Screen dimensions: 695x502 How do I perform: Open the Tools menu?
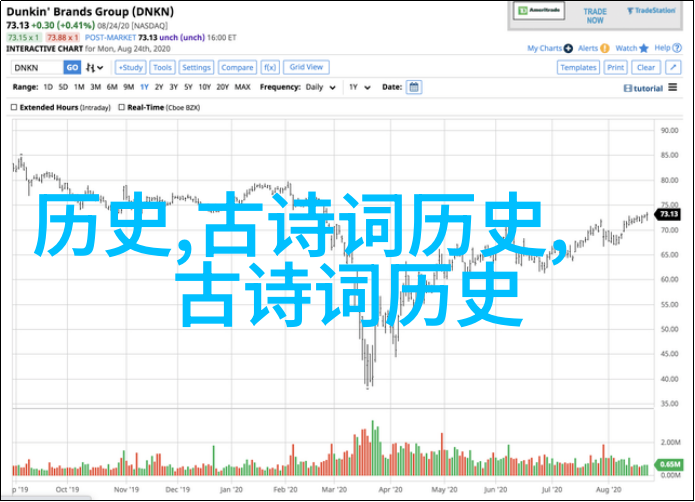162,68
